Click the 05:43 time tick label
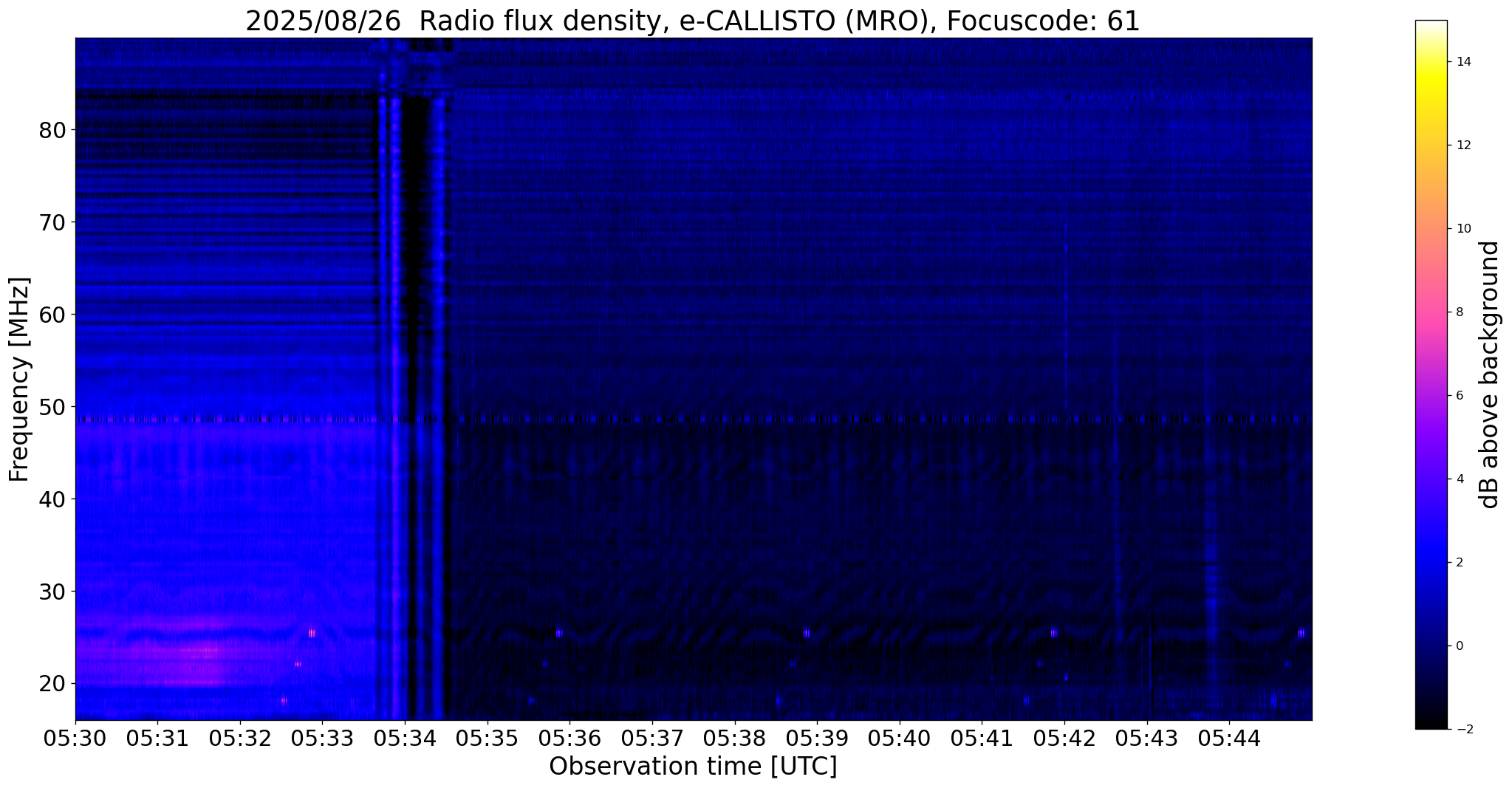The height and width of the screenshot is (788, 1512). [x=1147, y=737]
